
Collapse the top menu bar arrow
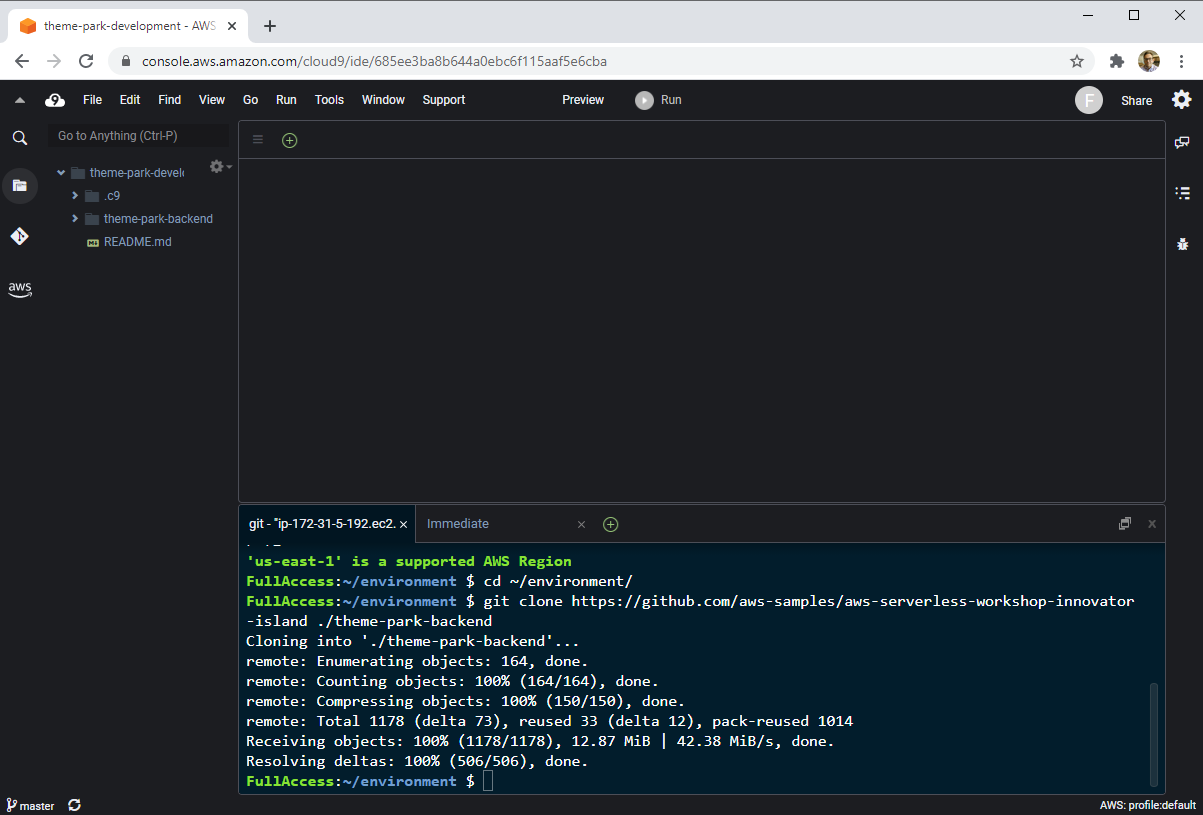coord(19,100)
